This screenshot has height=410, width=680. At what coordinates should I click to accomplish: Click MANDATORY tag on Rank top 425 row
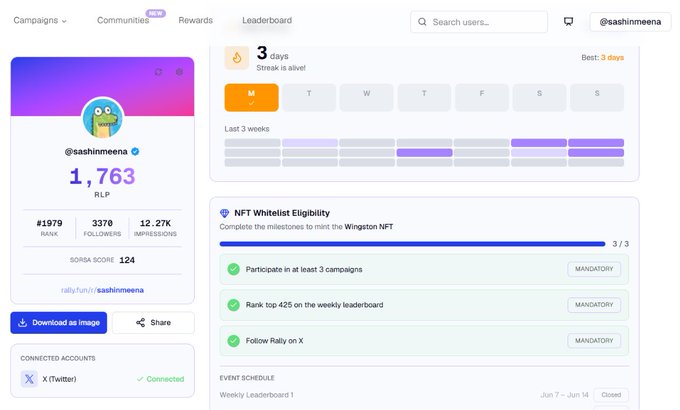594,305
